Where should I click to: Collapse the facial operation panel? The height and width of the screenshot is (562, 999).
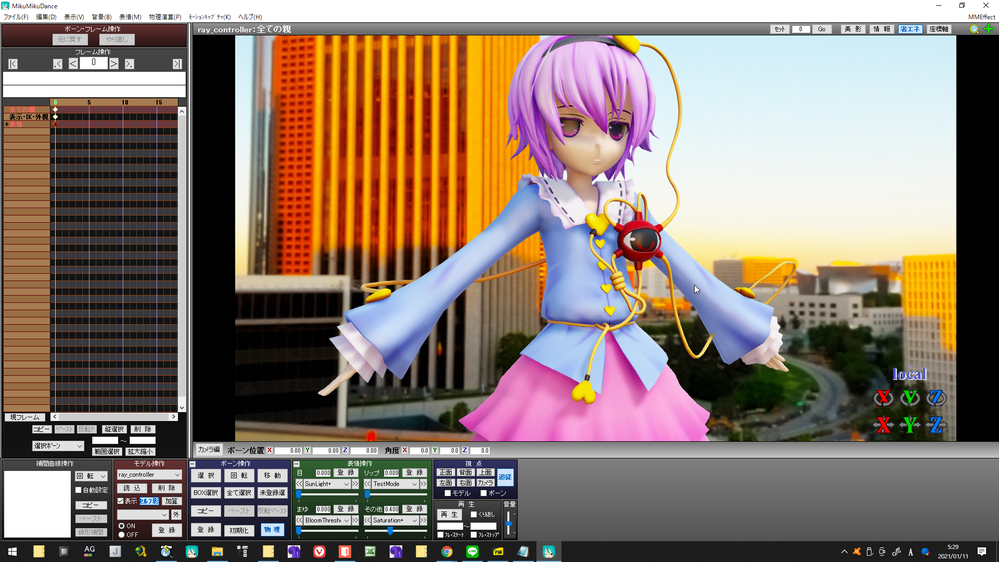coord(296,464)
